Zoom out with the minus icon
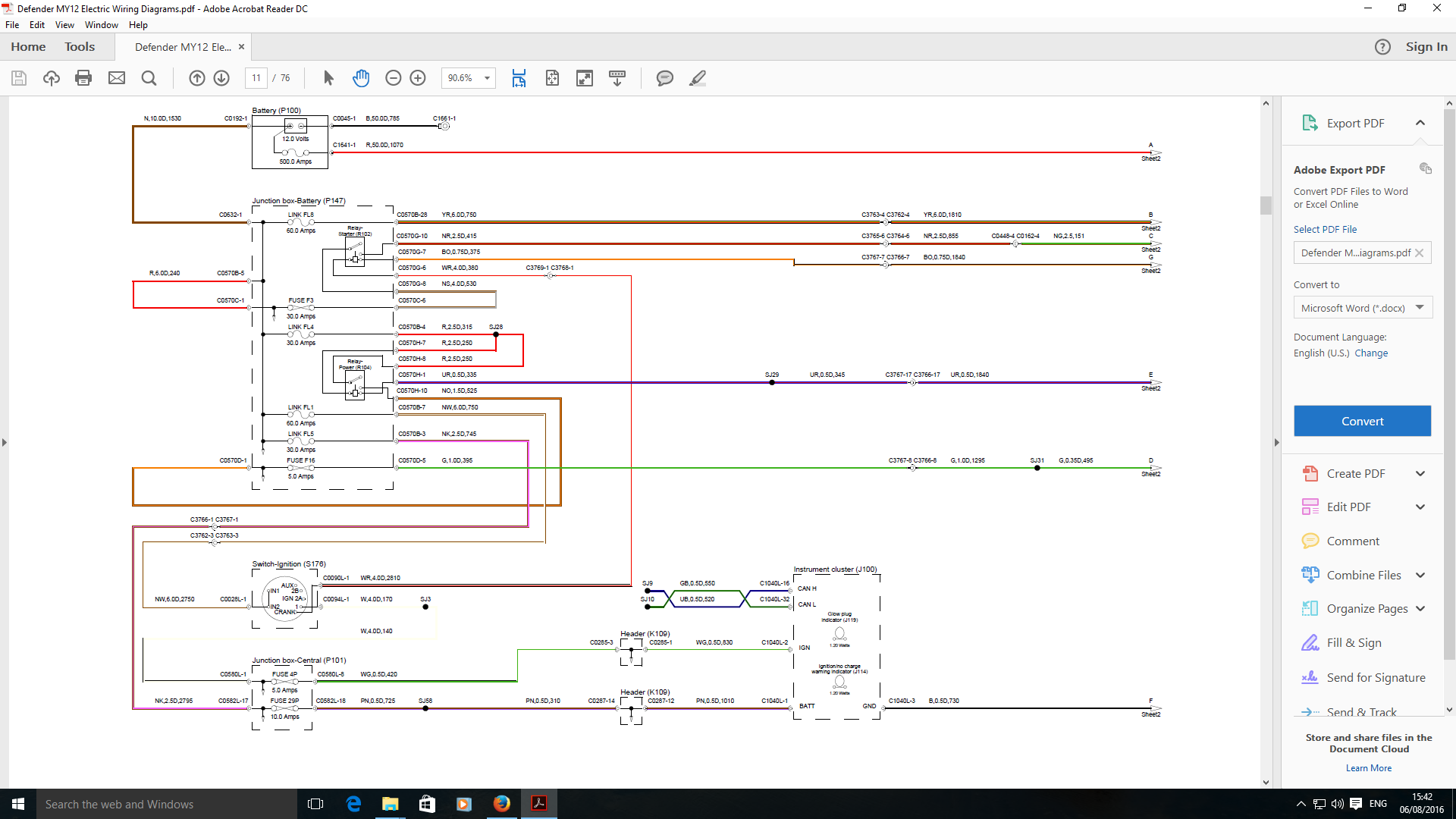 (x=393, y=78)
